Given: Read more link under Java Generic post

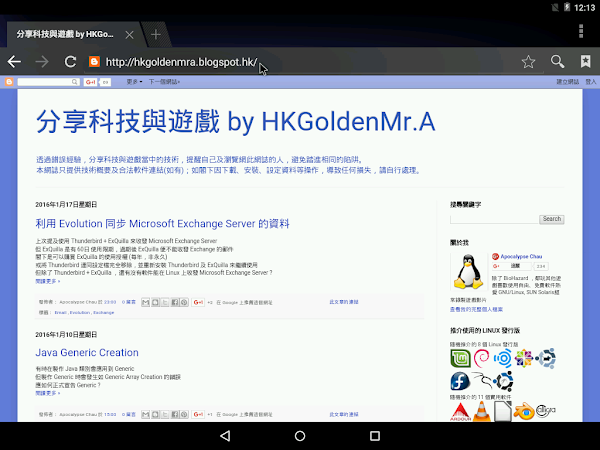Looking at the screenshot, I should (x=47, y=393).
